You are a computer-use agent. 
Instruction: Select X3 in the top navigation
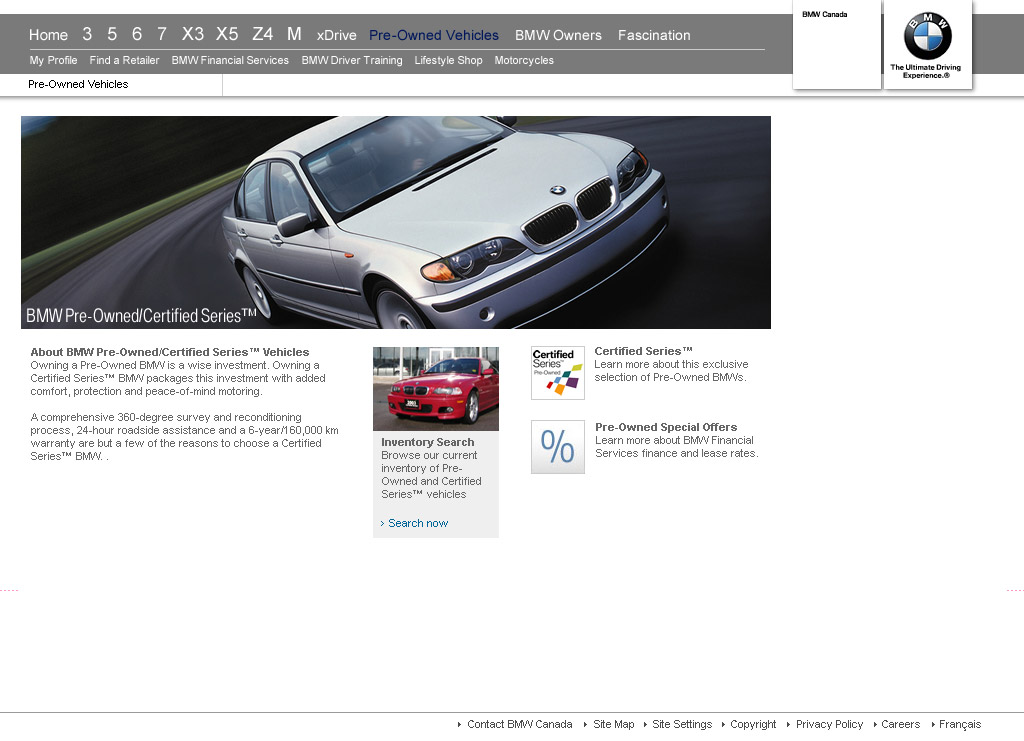pos(193,34)
